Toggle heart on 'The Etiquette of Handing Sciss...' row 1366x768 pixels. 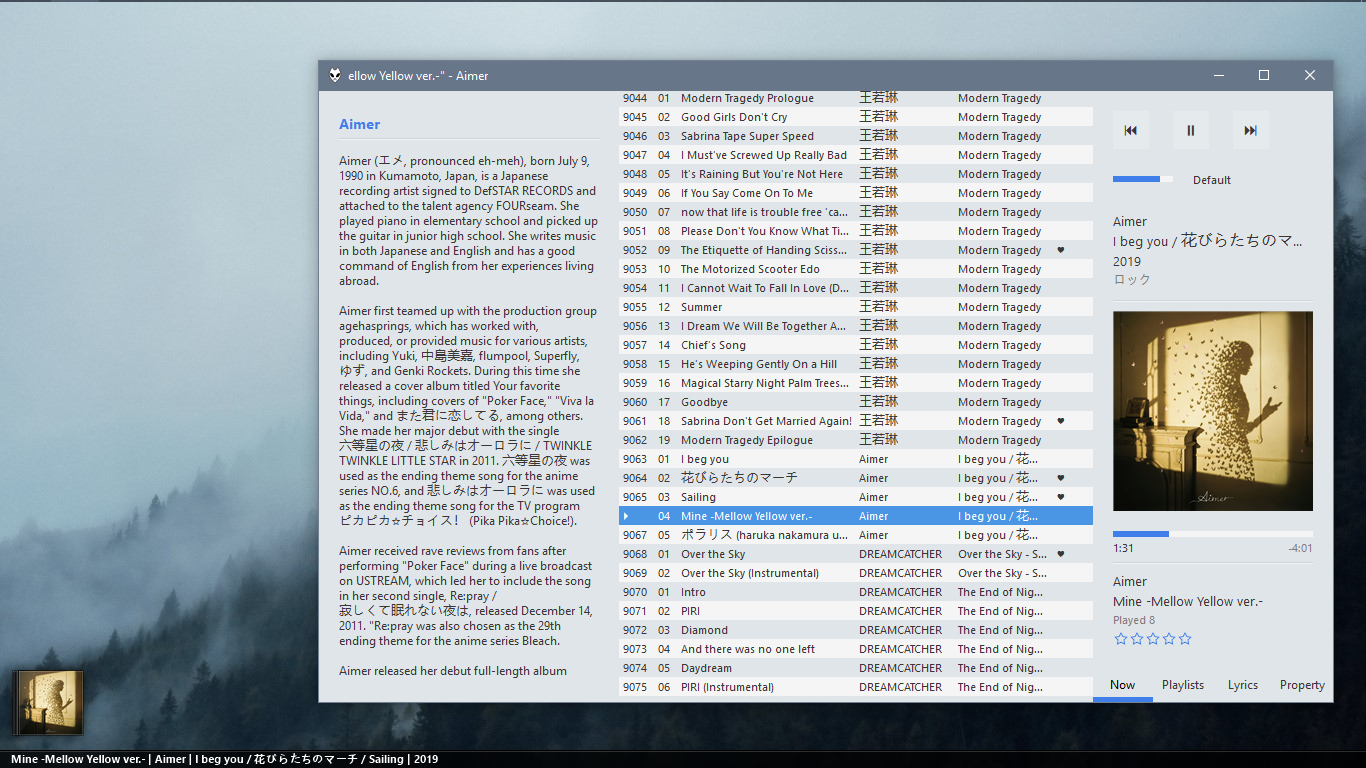[x=1061, y=250]
